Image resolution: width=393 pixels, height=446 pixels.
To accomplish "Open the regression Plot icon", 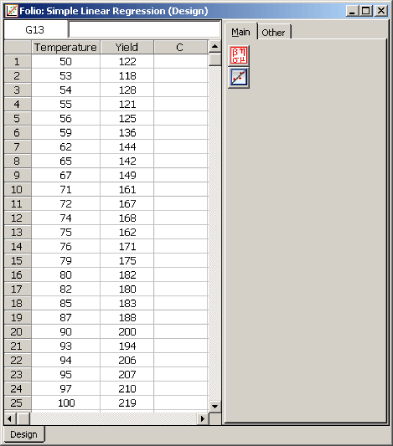I will pyautogui.click(x=239, y=78).
